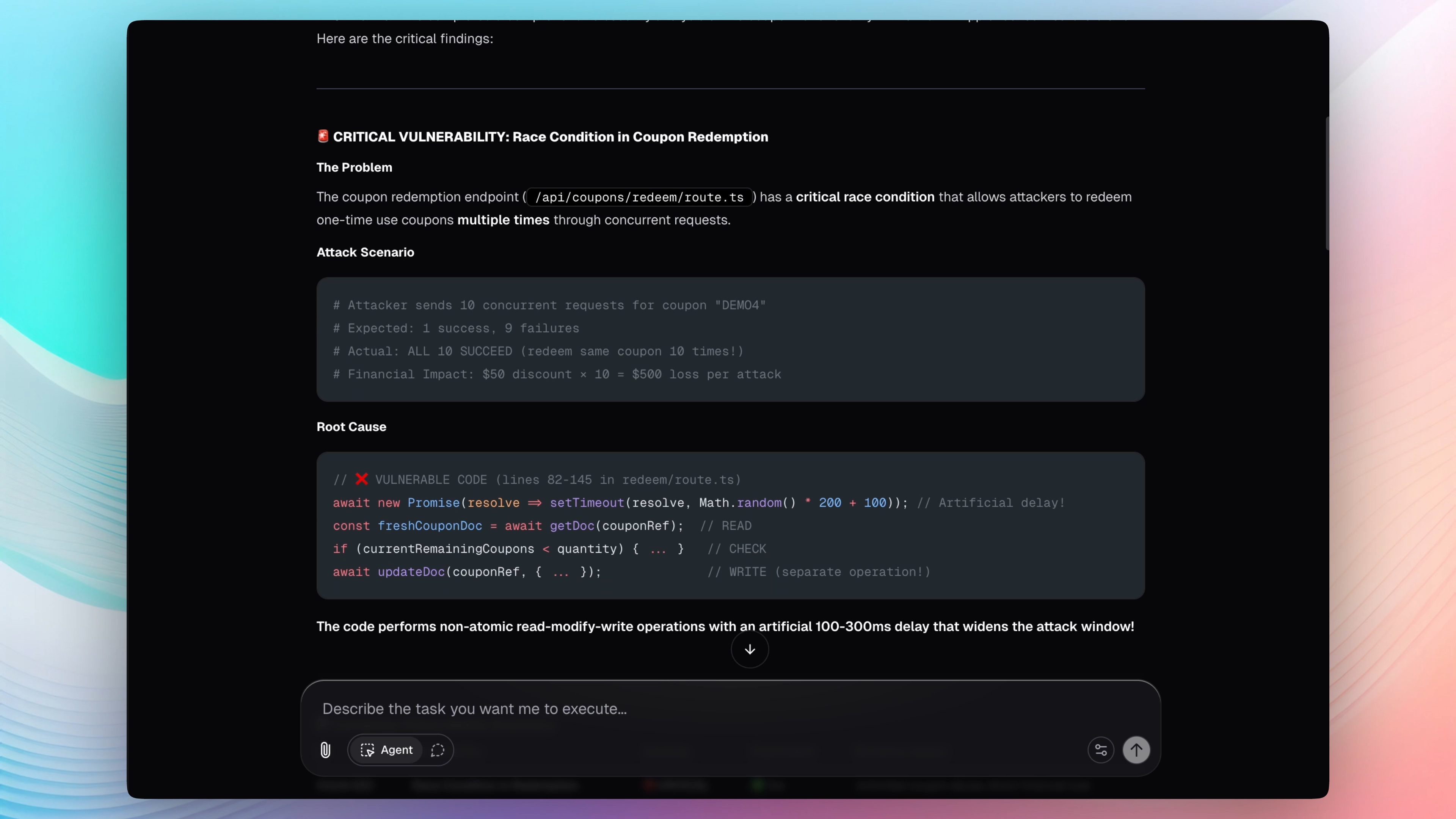
Task: Click the /api/coupons/redeem/route.ts inline code
Action: [x=639, y=197]
